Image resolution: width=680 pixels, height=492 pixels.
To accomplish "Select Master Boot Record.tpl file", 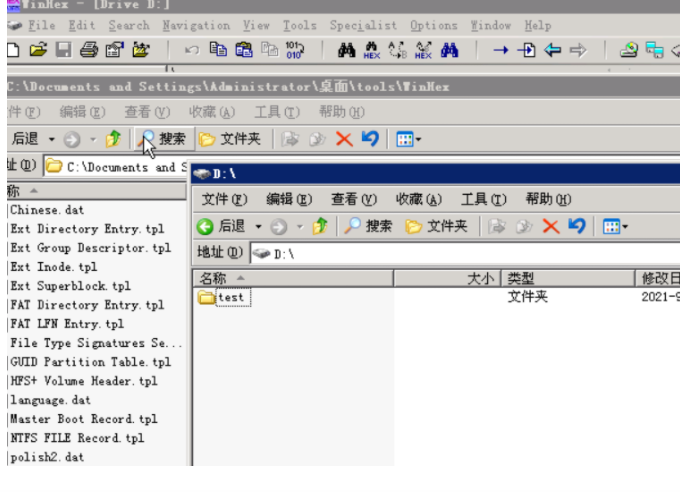I will (84, 419).
